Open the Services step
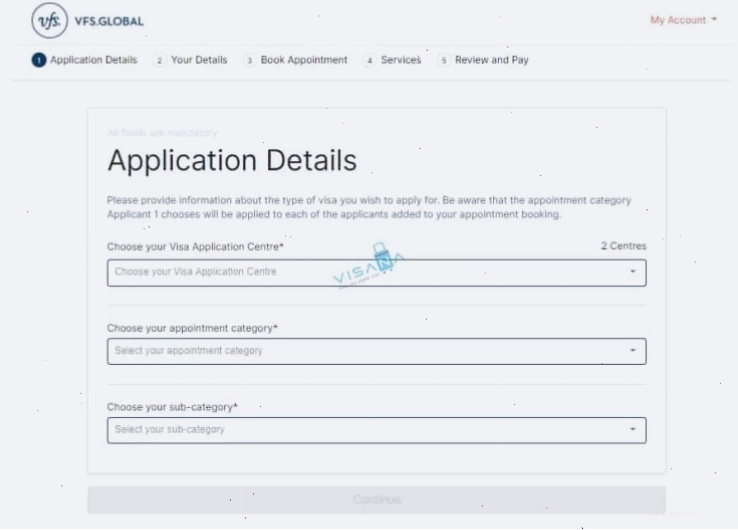Viewport: 738px width, 530px height. [x=401, y=60]
